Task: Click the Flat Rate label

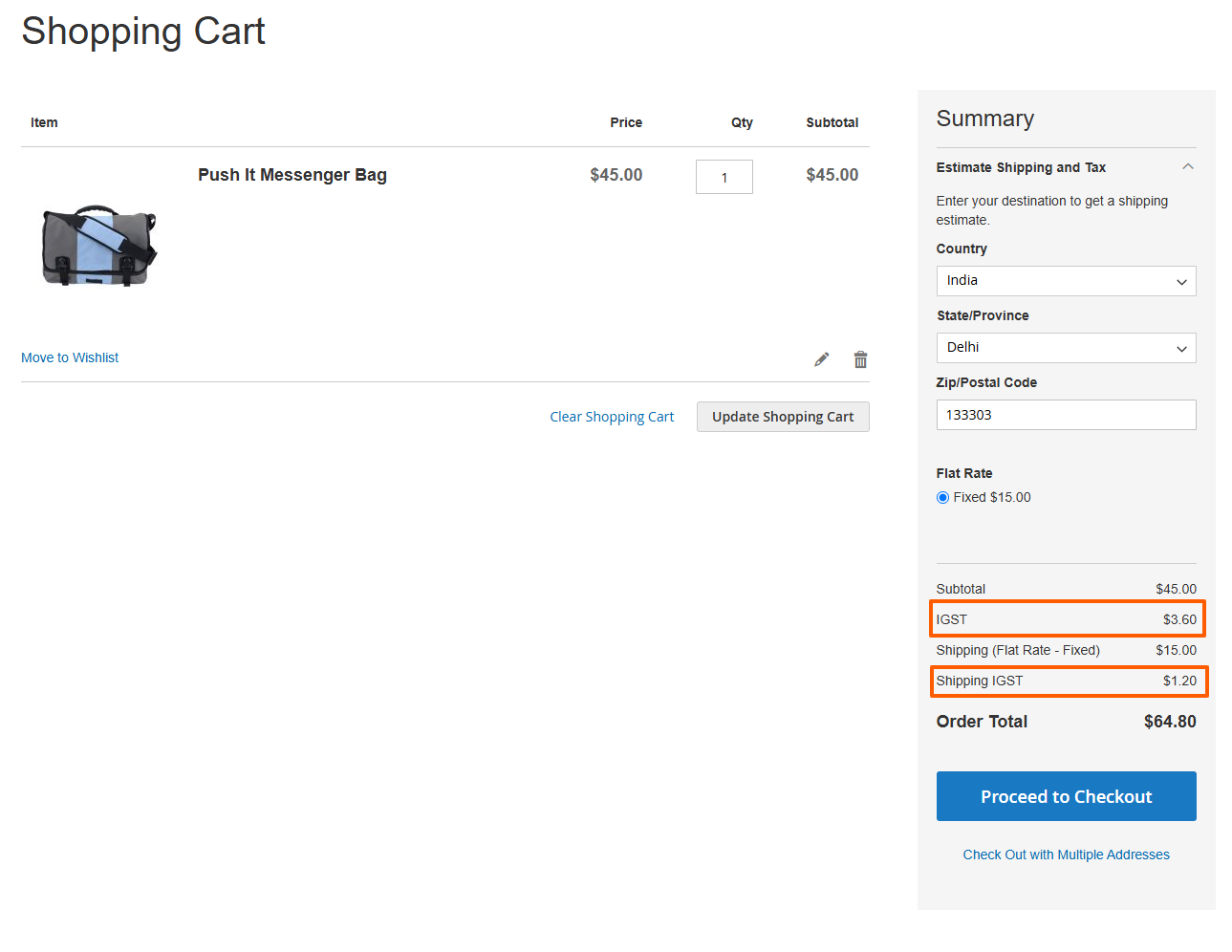Action: pos(964,473)
